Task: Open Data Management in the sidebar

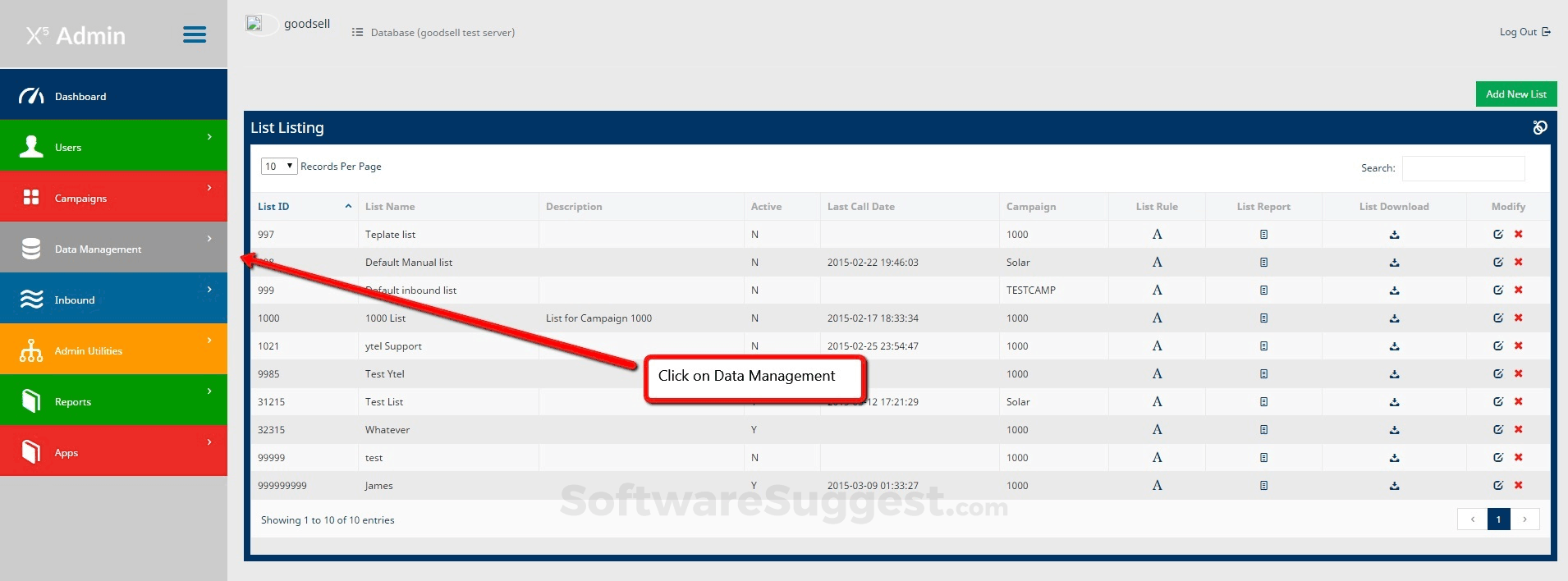Action: tap(113, 249)
